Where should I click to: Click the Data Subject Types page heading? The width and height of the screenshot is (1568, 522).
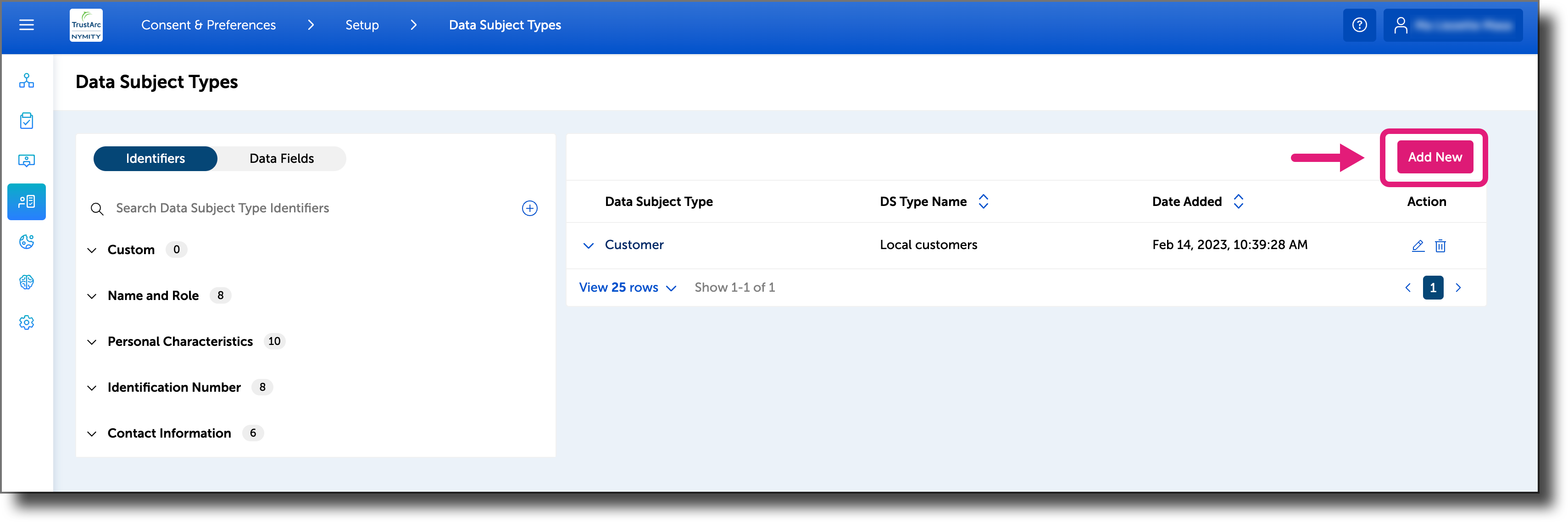click(x=156, y=82)
